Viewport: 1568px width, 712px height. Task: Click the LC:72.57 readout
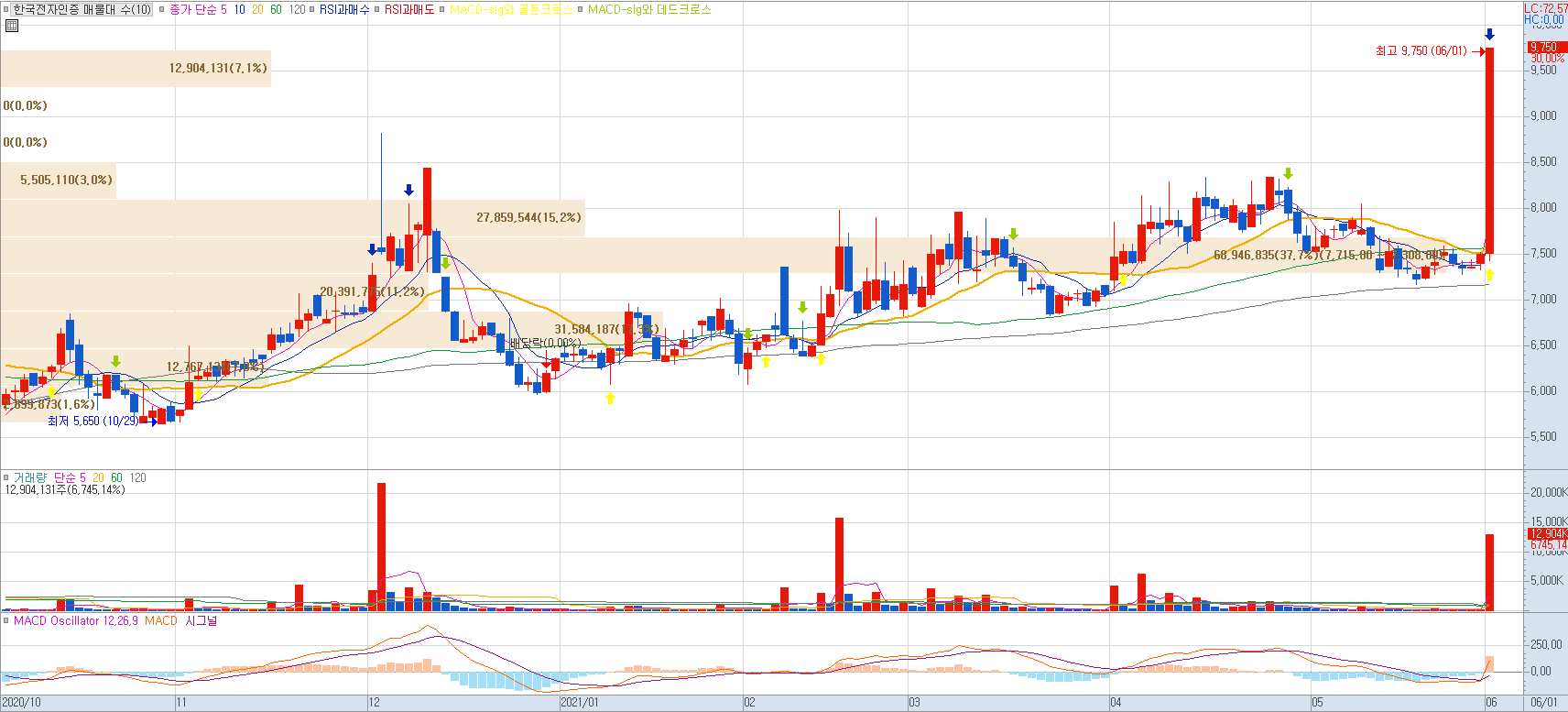pyautogui.click(x=1545, y=8)
